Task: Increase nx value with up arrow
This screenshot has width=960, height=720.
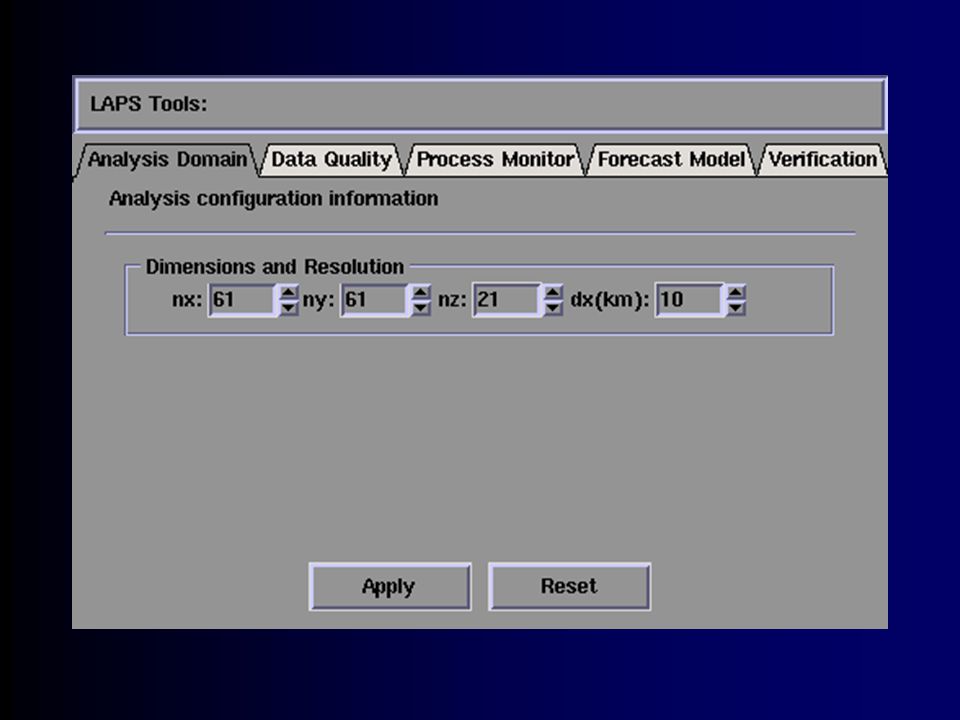Action: click(x=288, y=292)
